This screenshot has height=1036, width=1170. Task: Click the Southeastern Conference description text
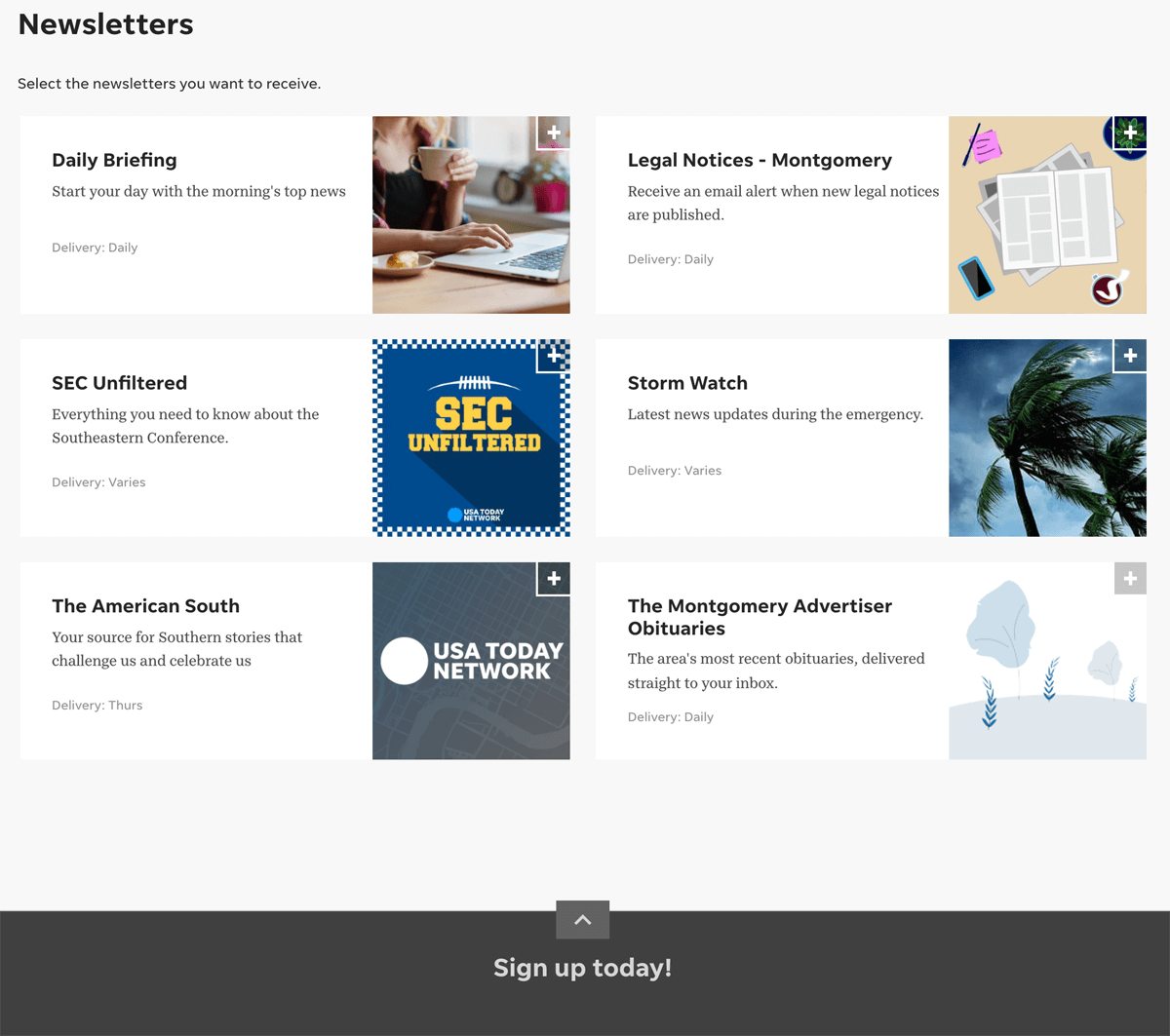(x=185, y=426)
